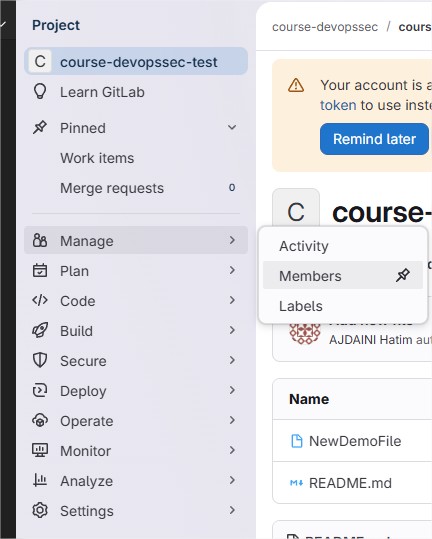Click the Merge requests count badge 0

[x=232, y=188]
